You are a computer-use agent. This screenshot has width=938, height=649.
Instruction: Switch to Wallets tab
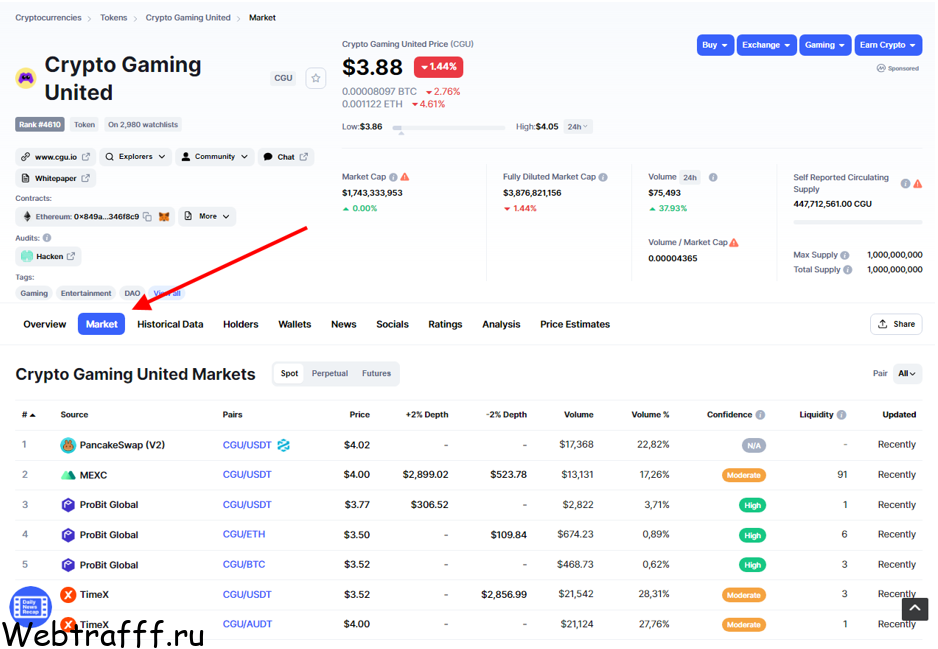click(x=294, y=324)
